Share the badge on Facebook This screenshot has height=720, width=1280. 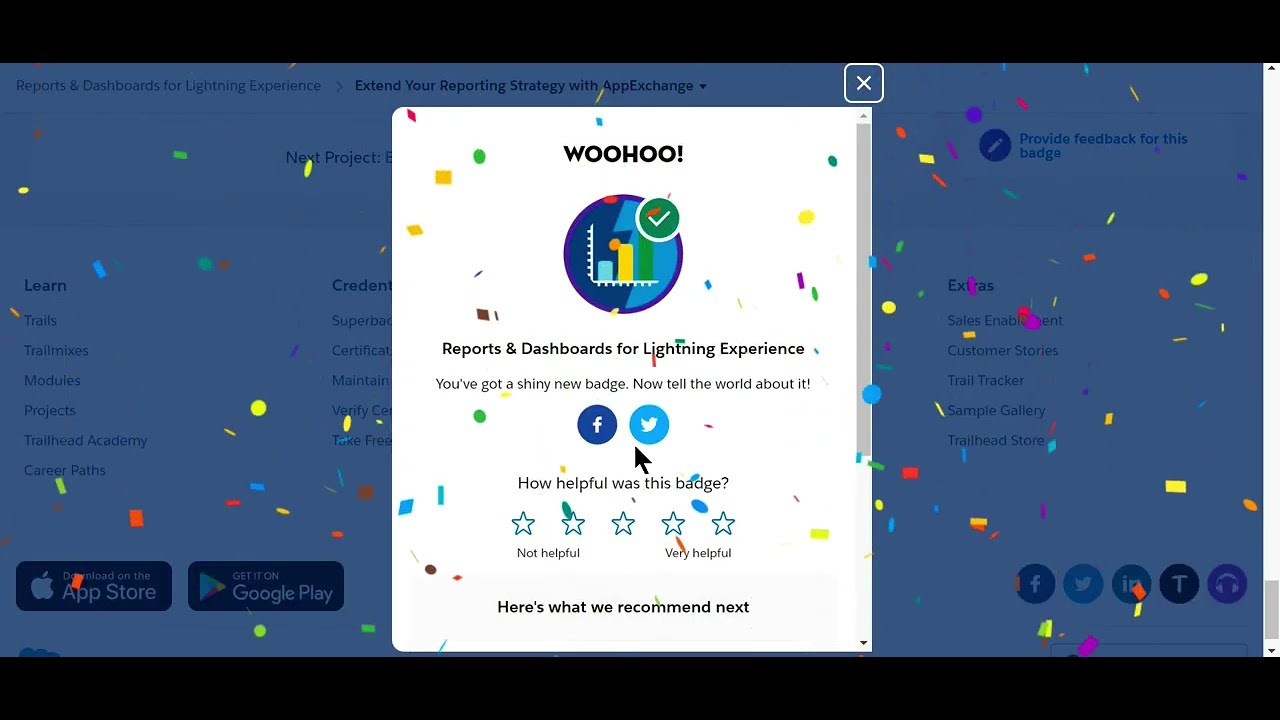[597, 424]
